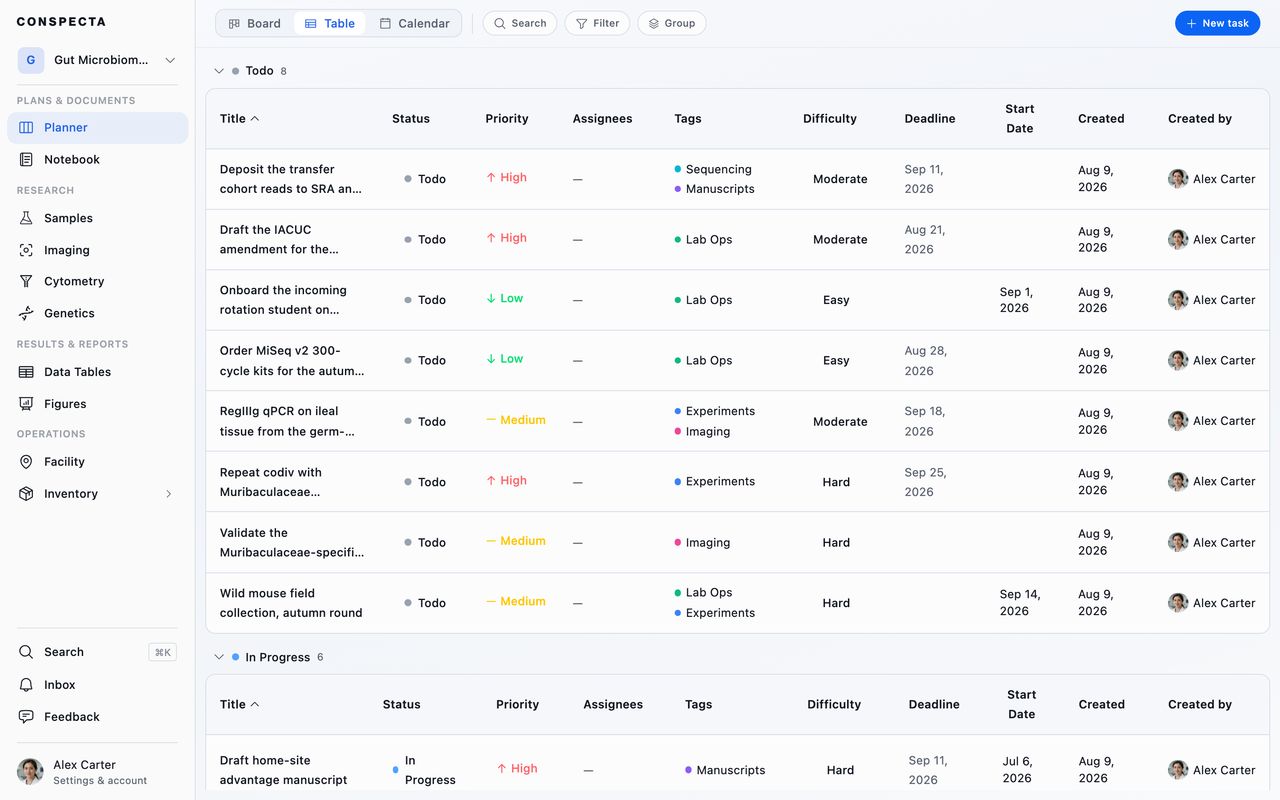Click the ⌘K shortcut badge
Image resolution: width=1280 pixels, height=800 pixels.
(x=162, y=652)
